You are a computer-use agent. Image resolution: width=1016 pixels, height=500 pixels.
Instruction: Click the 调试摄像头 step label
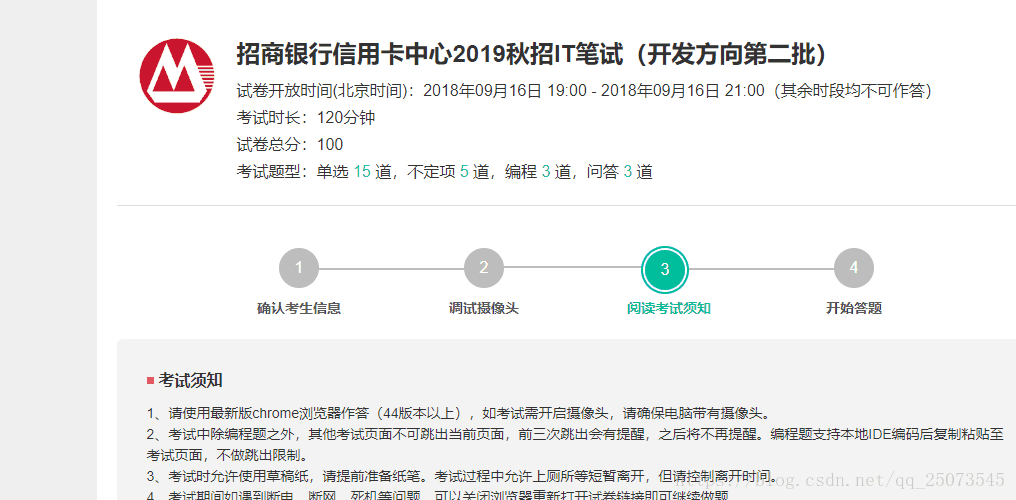click(x=483, y=308)
